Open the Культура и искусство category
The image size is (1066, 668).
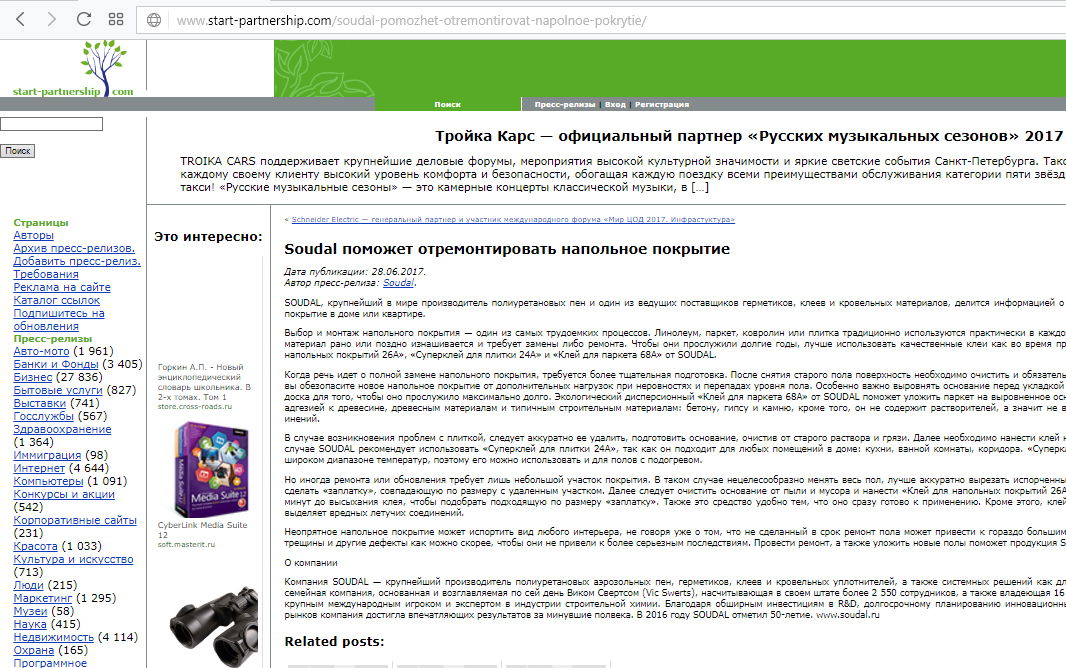[73, 559]
